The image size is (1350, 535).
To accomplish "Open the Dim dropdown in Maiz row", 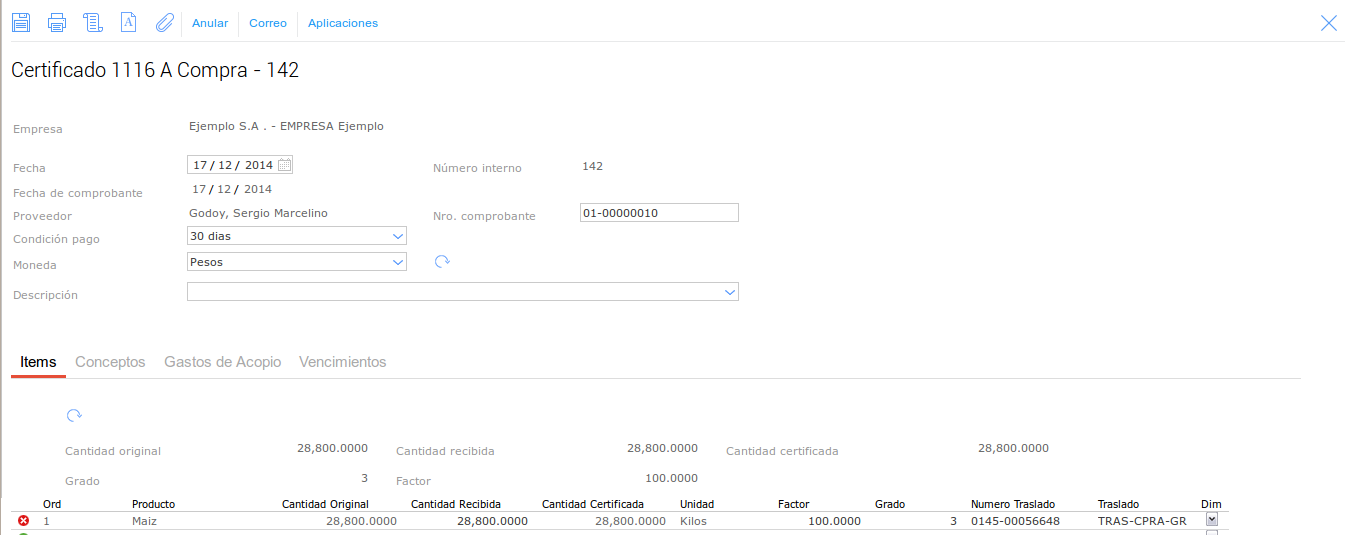I will point(1212,520).
